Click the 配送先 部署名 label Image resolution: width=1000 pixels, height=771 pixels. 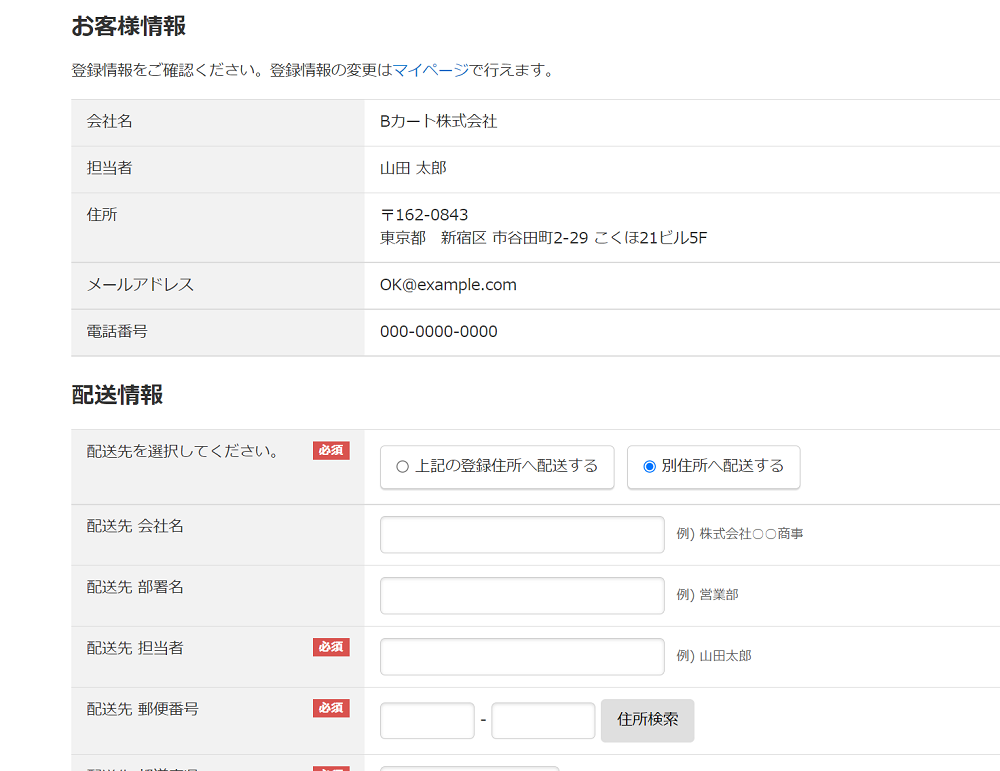click(x=135, y=587)
